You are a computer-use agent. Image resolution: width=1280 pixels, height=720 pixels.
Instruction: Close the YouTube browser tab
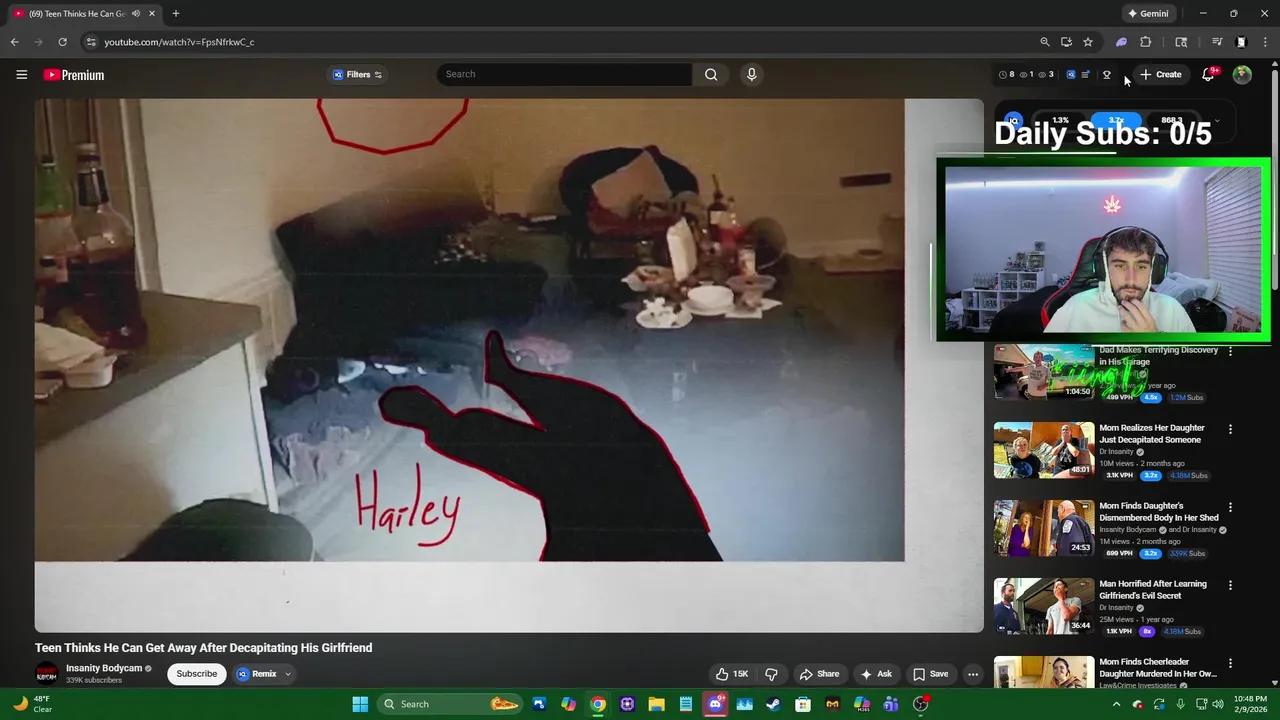(152, 14)
